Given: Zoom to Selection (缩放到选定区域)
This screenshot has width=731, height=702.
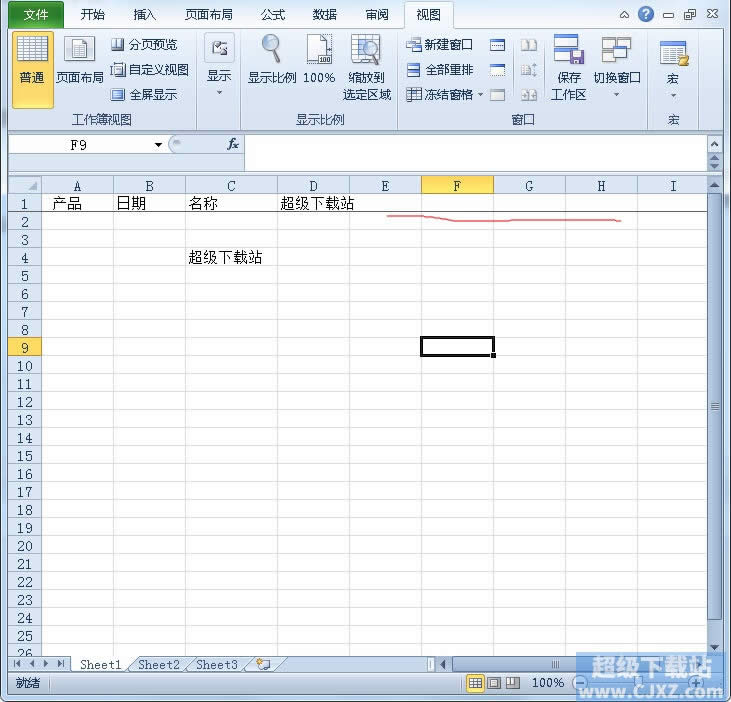Looking at the screenshot, I should 366,68.
